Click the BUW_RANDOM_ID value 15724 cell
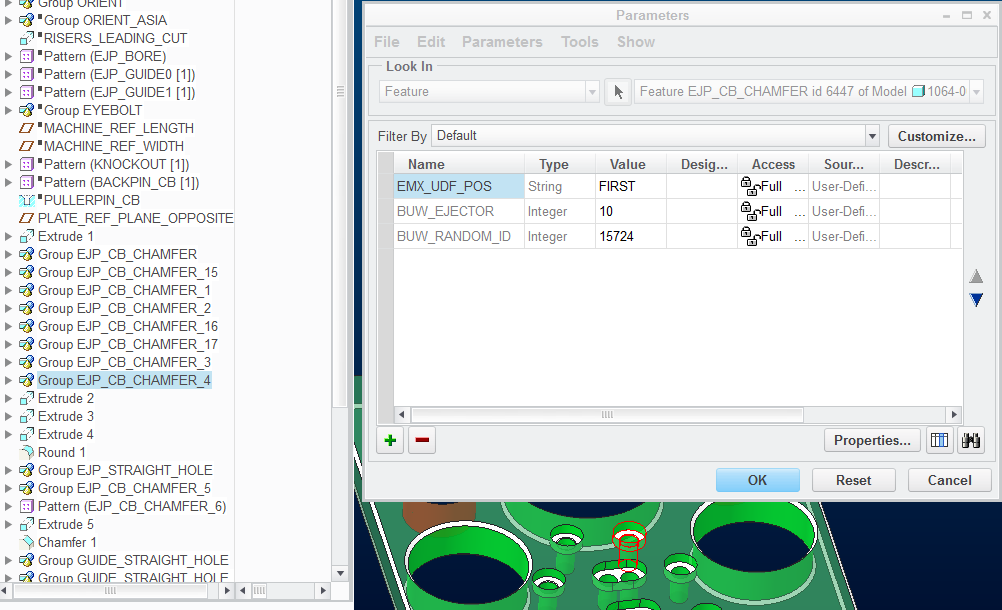The height and width of the screenshot is (610, 1002). click(631, 236)
